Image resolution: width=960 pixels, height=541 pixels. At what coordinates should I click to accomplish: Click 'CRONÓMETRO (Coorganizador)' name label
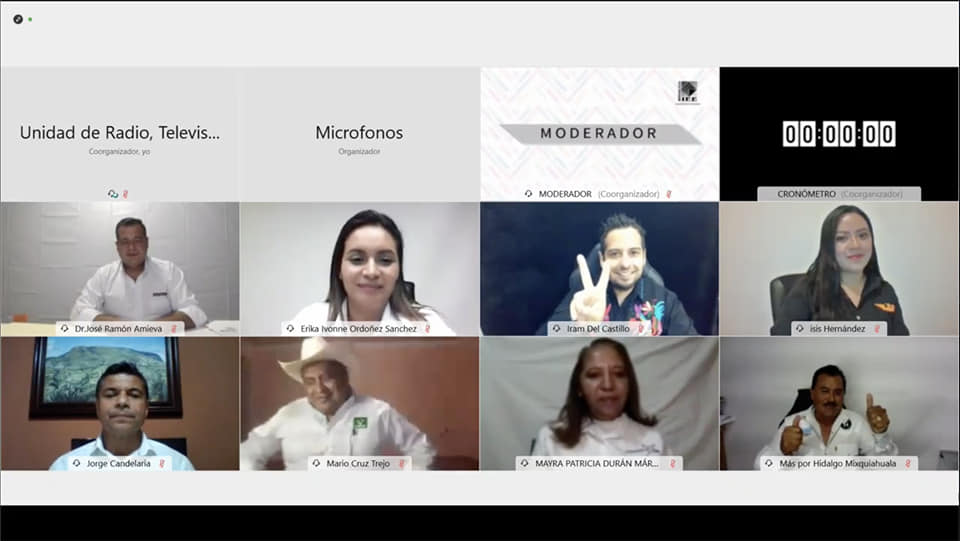[839, 194]
